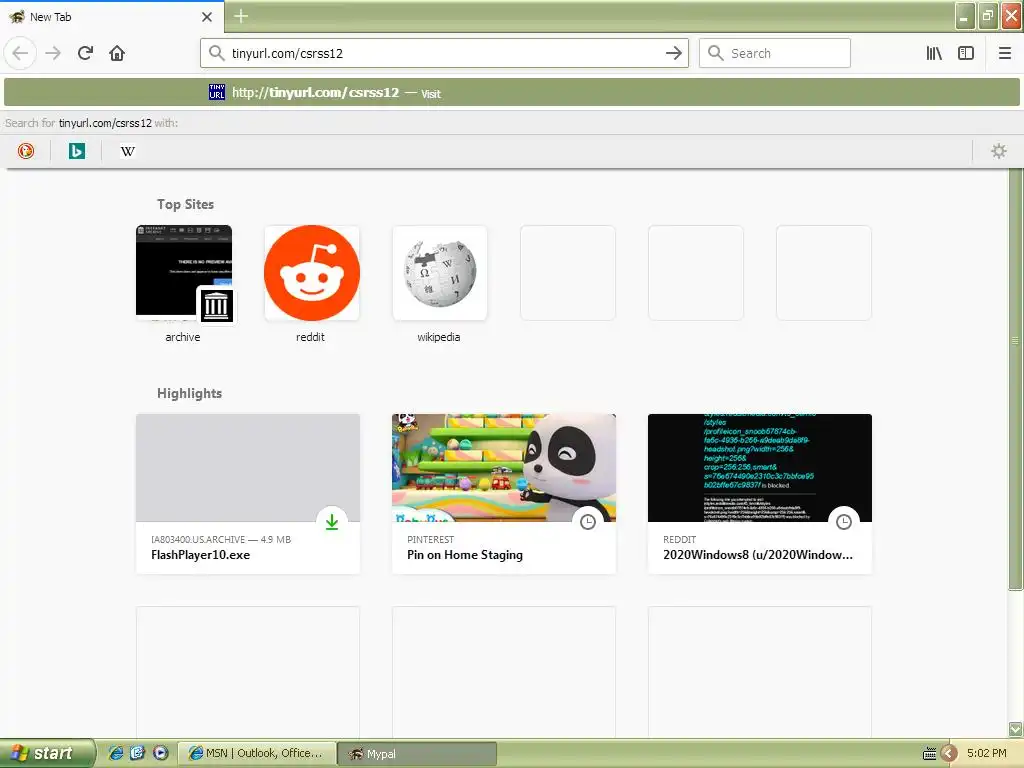Open the 2020Windows8 Reddit highlight card

760,494
